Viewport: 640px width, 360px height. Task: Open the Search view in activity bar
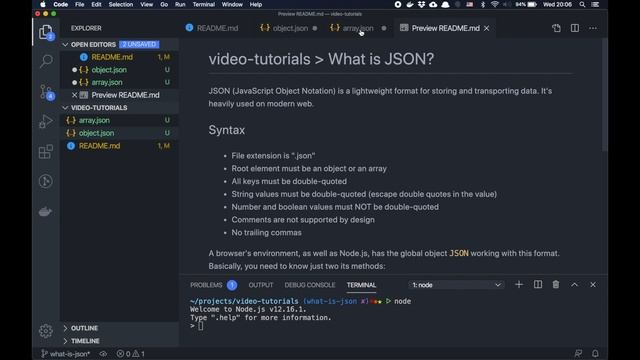click(x=46, y=61)
